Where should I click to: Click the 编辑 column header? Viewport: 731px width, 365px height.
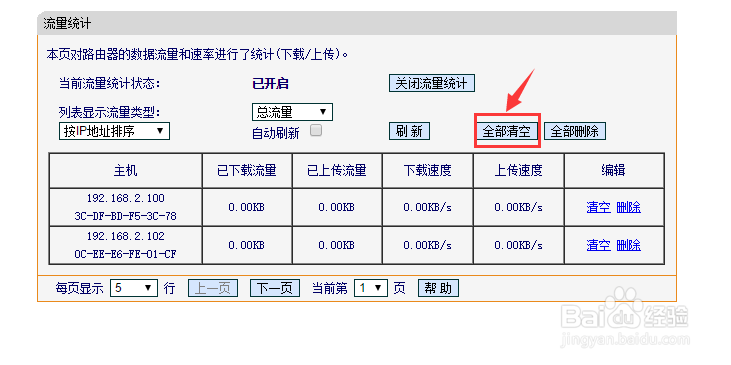(x=614, y=170)
